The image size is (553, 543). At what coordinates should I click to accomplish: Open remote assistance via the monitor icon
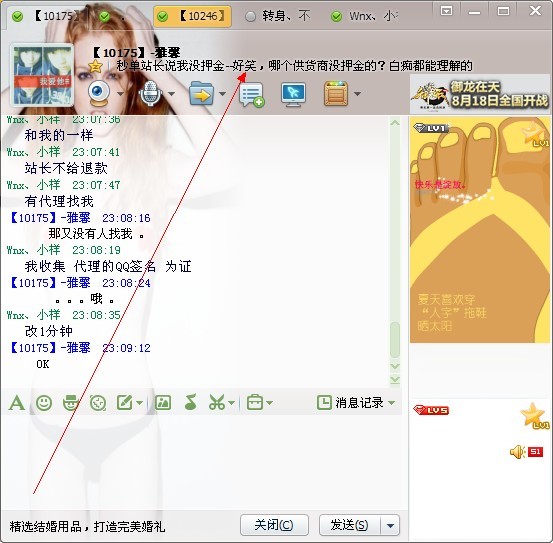pos(293,94)
